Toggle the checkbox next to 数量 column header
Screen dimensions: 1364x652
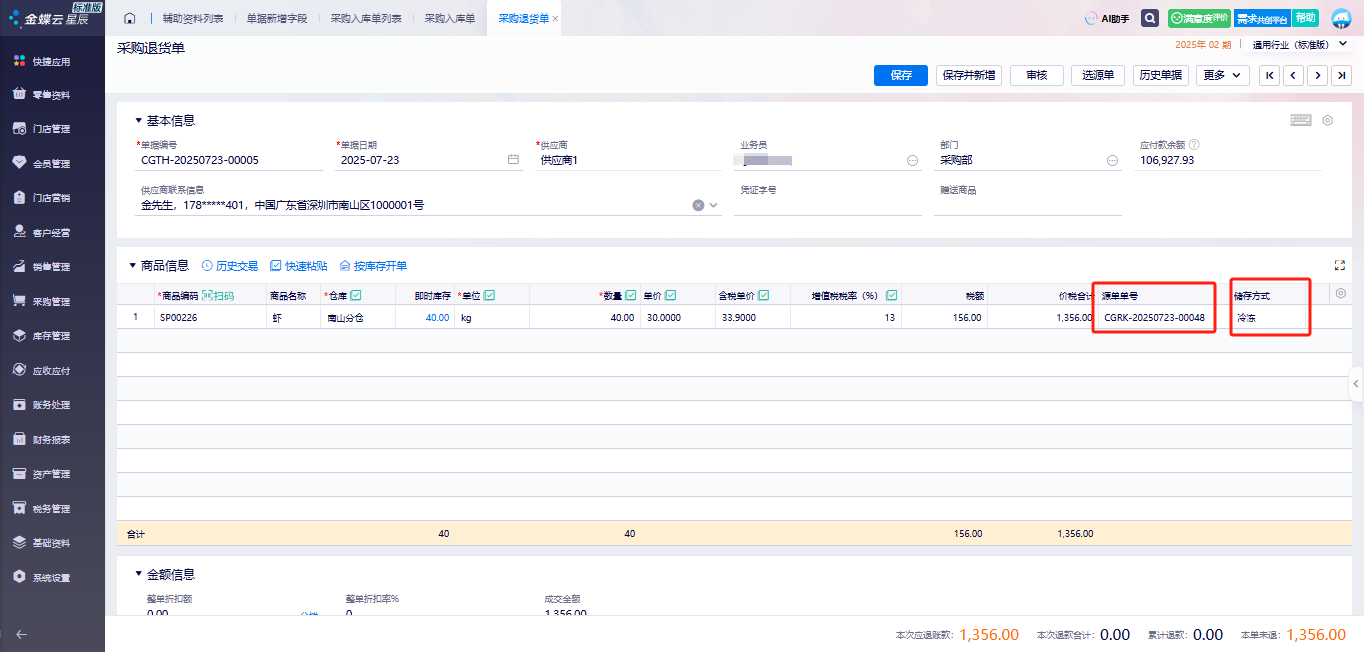tap(630, 295)
